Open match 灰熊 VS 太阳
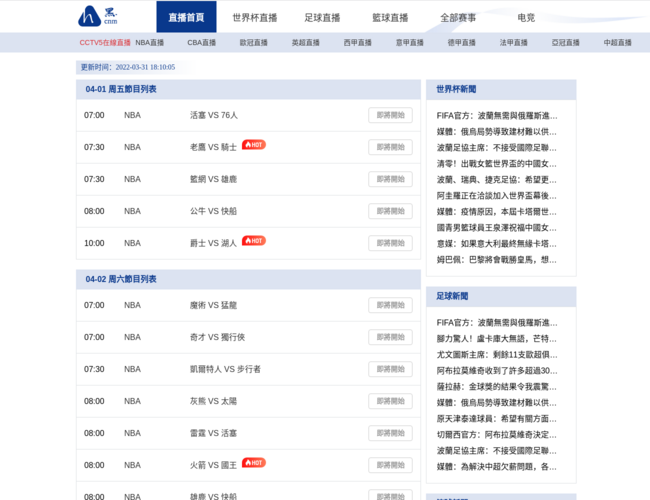 pos(213,401)
